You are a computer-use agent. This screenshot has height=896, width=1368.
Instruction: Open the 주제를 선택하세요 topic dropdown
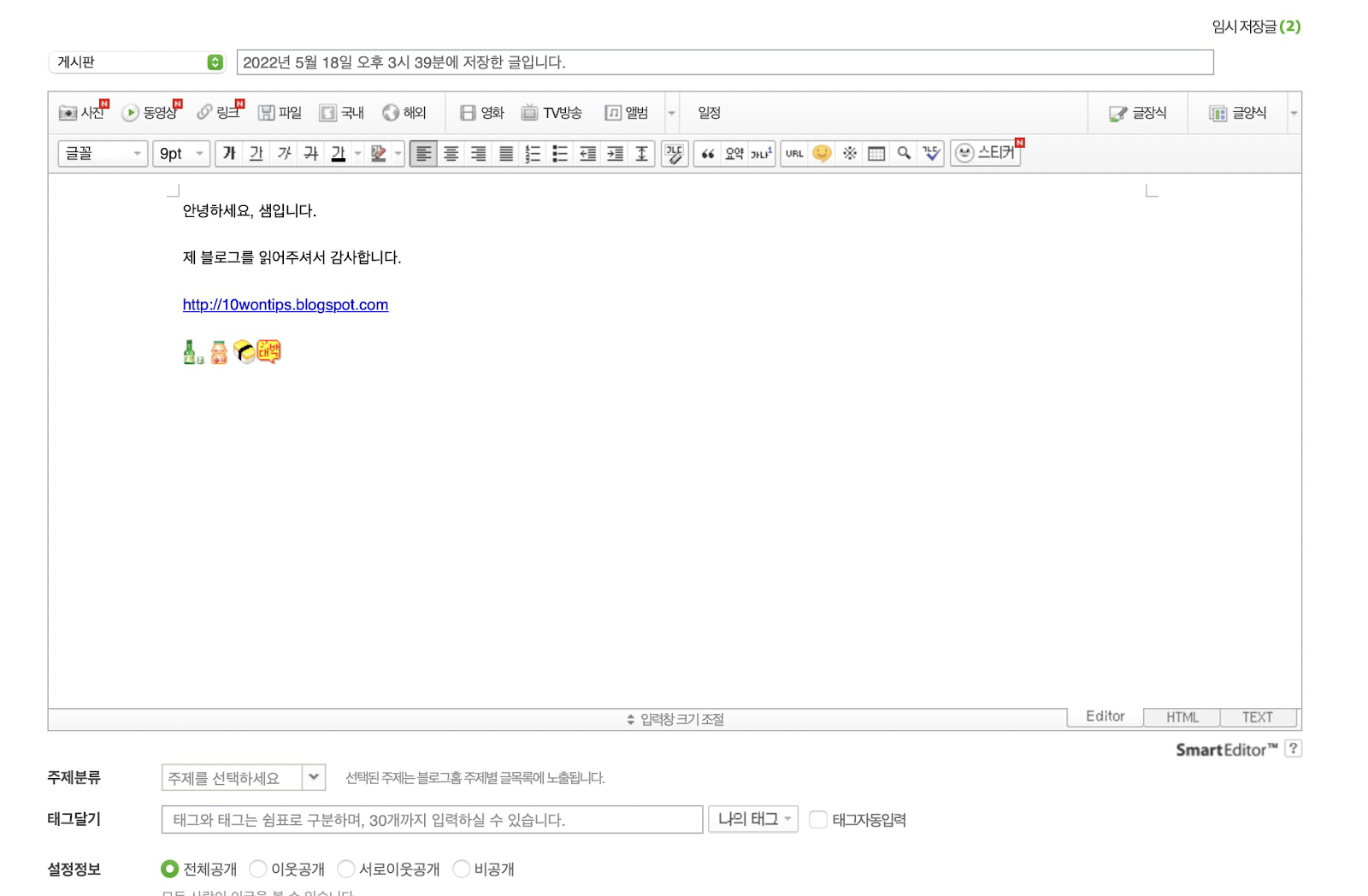pos(244,777)
